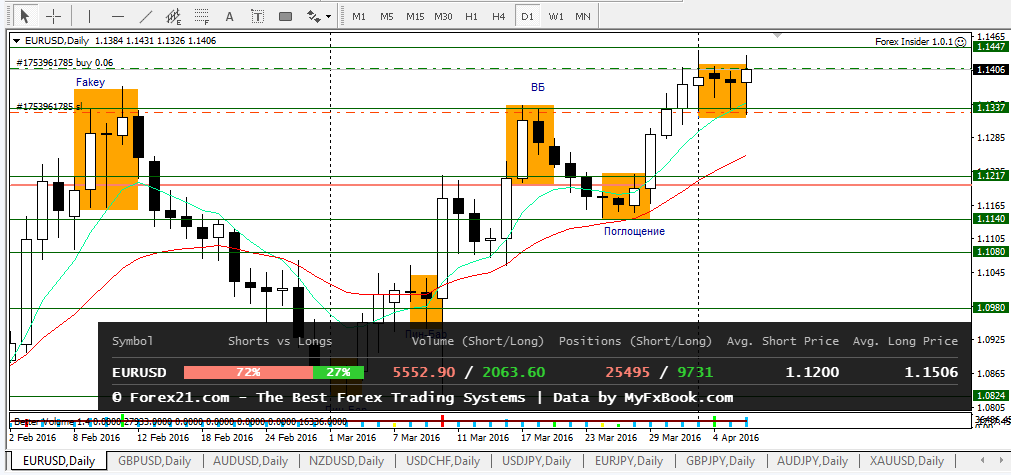Click the Forex21.com credit line
This screenshot has width=1011, height=475.
422,398
